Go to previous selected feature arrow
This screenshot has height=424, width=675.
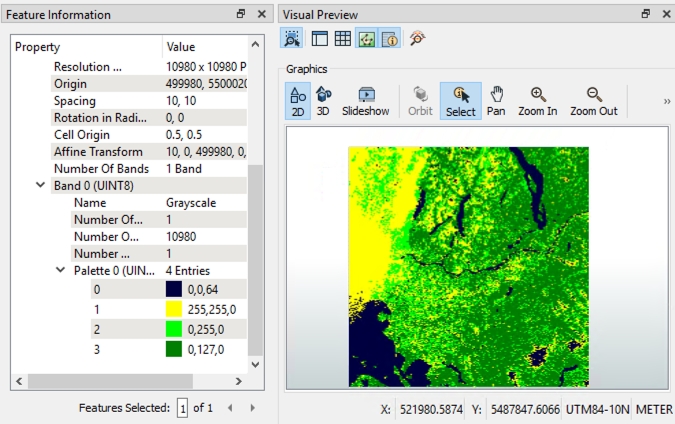coord(230,408)
